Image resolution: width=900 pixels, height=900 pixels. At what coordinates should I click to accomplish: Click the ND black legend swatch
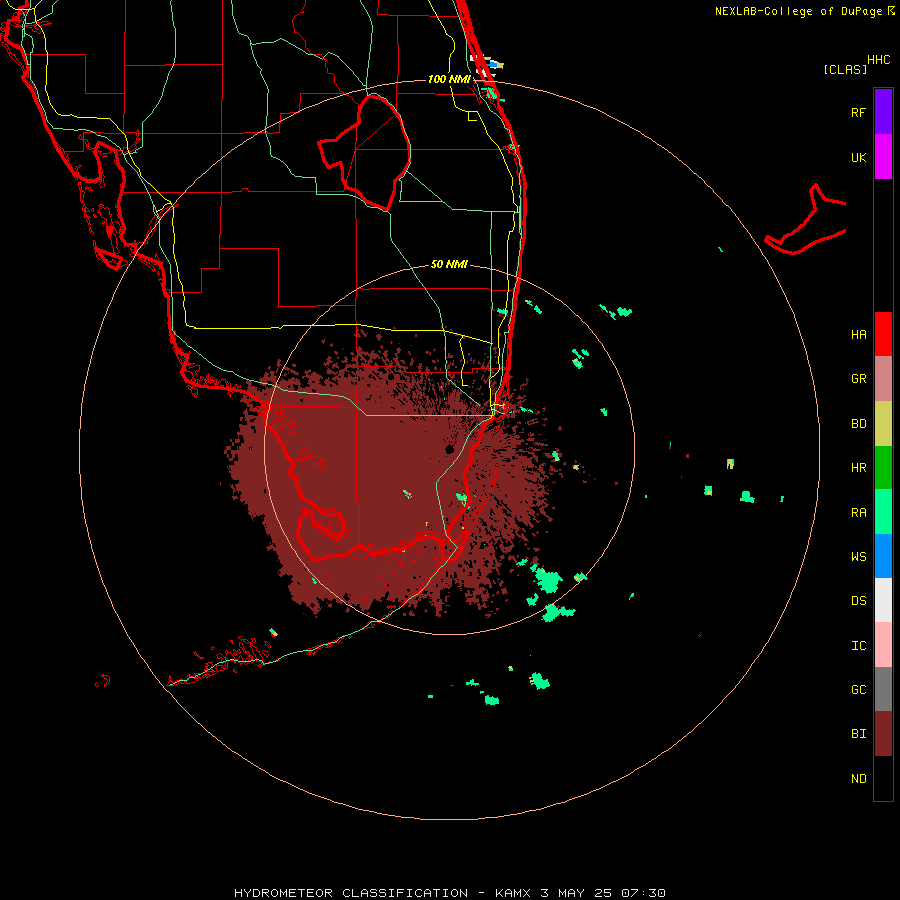click(883, 778)
